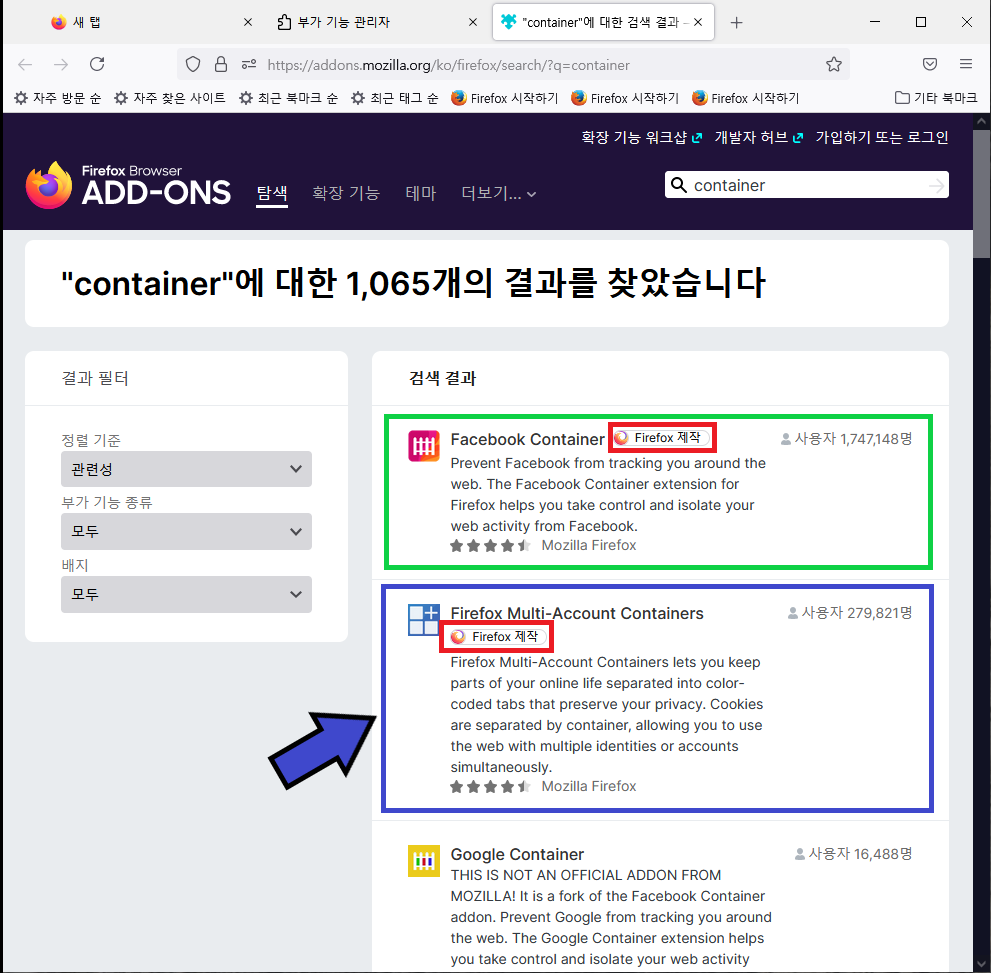Select the 확장 기능 navigation item

coord(346,193)
